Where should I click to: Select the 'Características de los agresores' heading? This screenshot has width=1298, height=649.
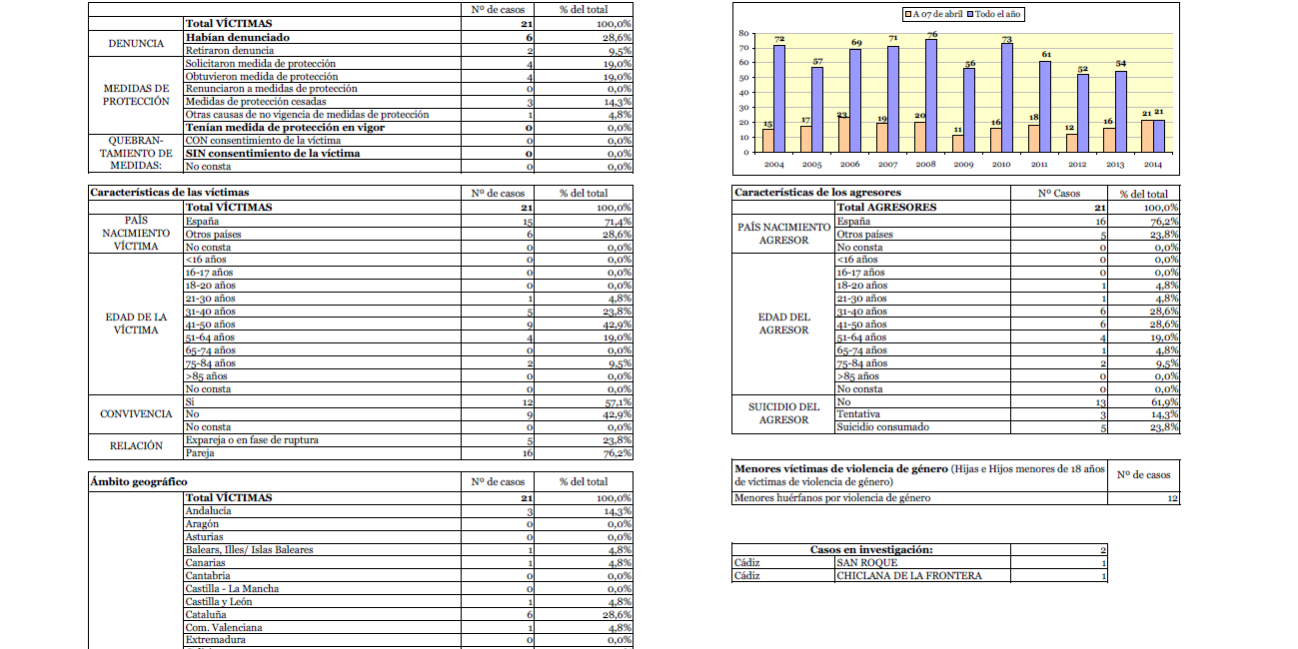(x=817, y=192)
